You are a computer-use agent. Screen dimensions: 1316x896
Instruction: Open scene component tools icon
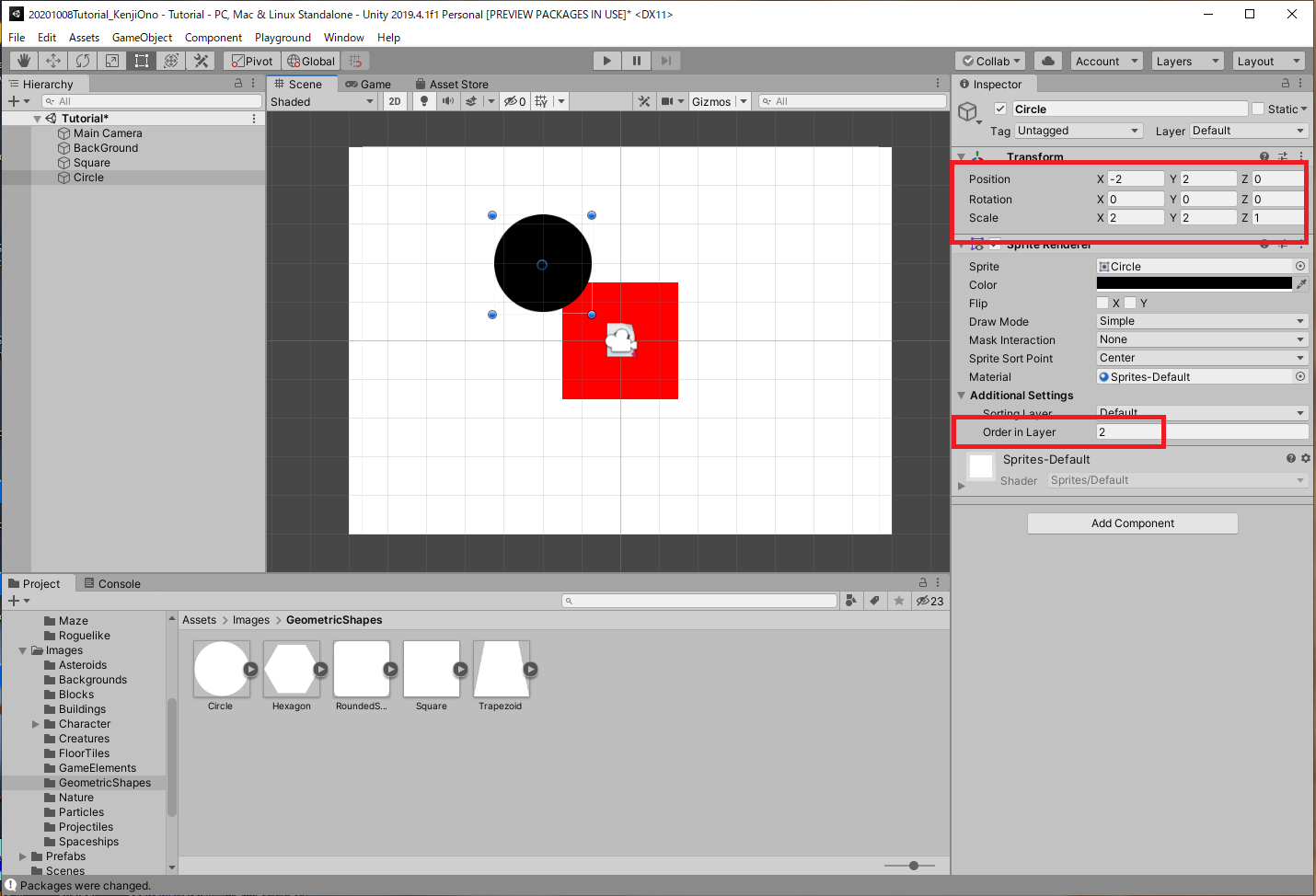coord(644,101)
